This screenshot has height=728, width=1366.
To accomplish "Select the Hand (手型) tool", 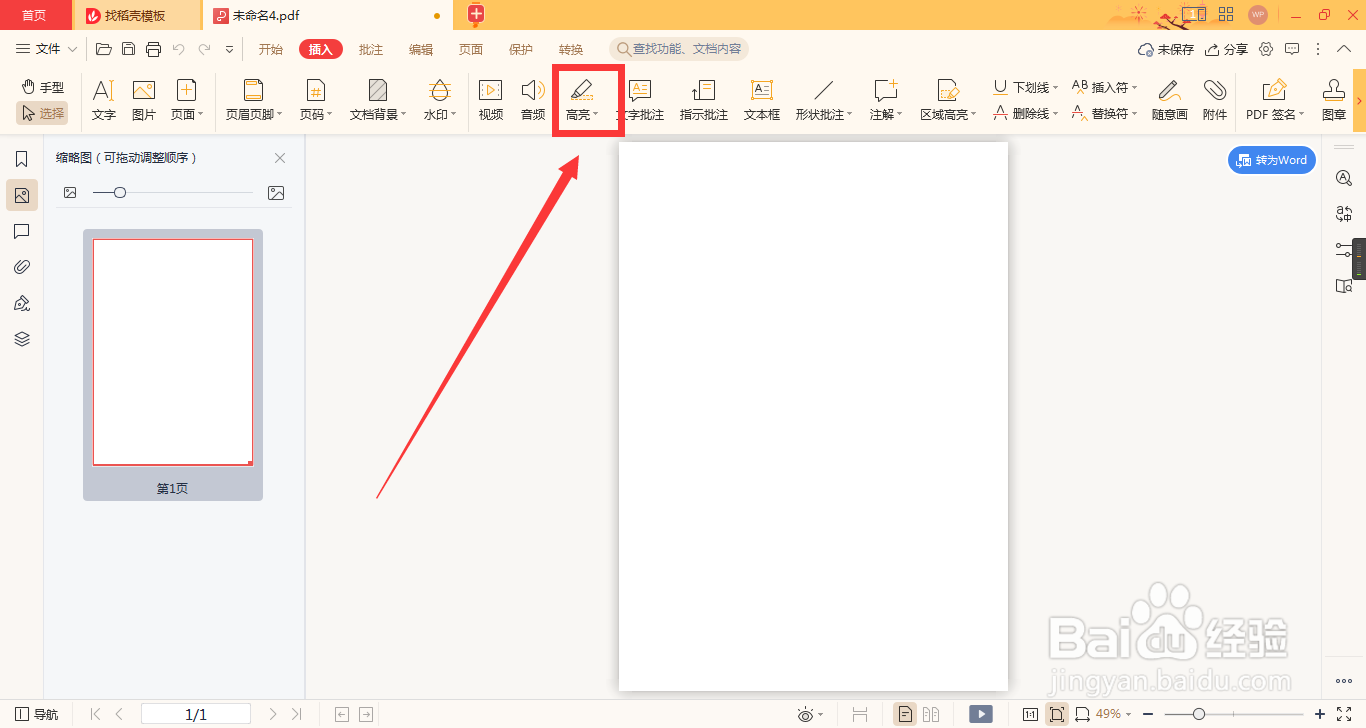I will pos(42,88).
